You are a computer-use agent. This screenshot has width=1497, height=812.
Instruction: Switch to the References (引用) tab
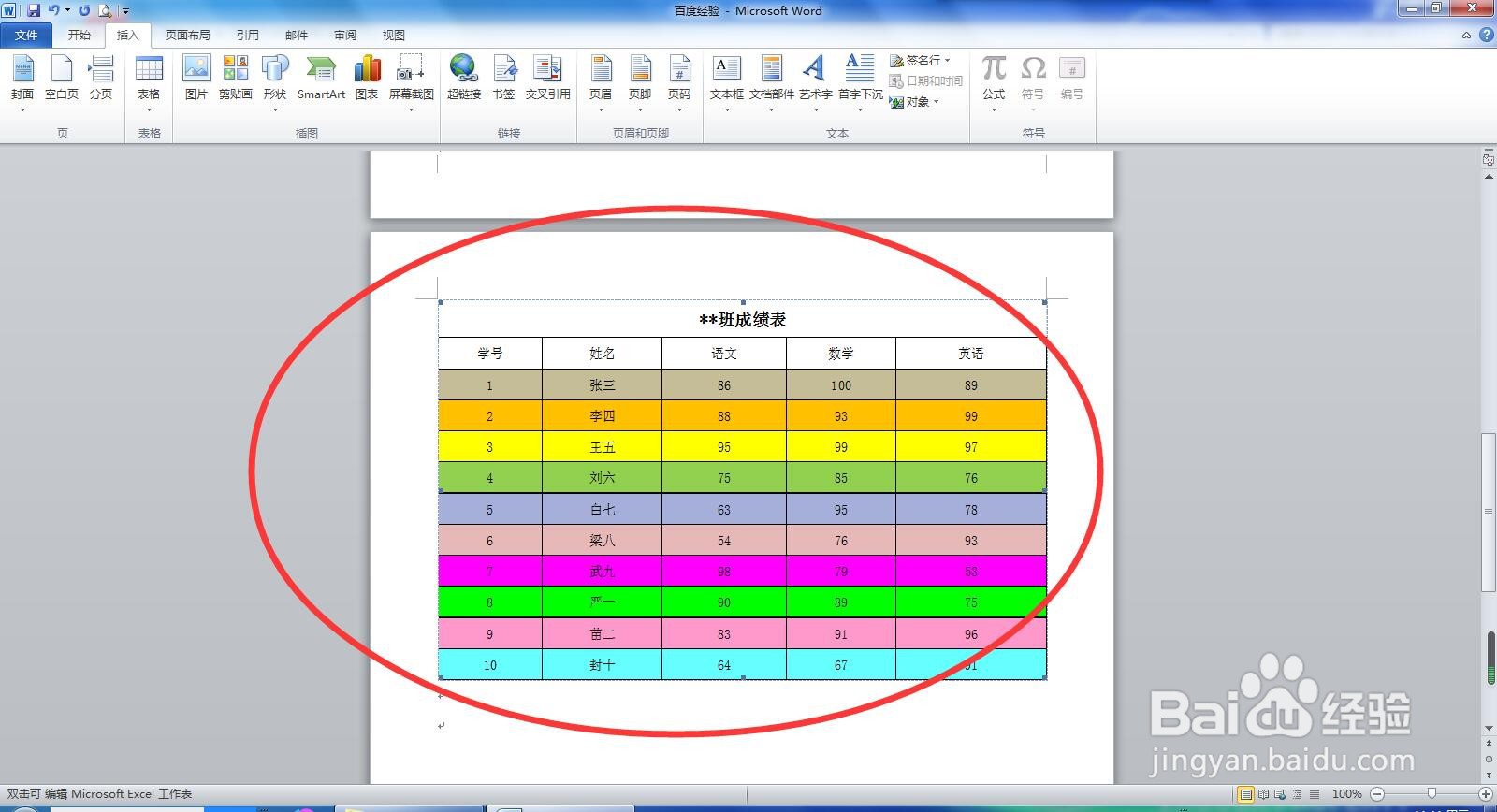[248, 36]
